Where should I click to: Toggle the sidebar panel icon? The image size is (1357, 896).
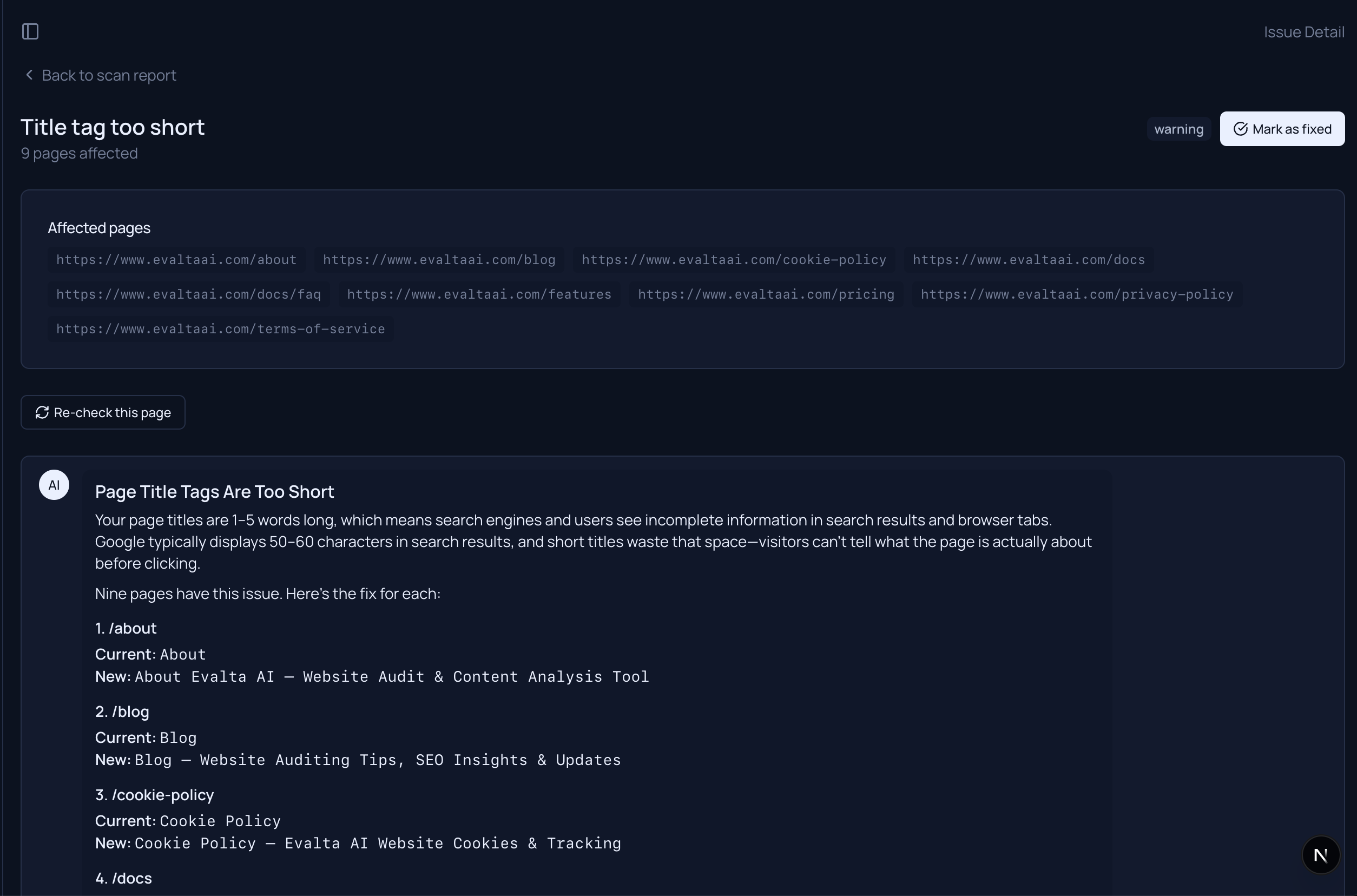[29, 31]
